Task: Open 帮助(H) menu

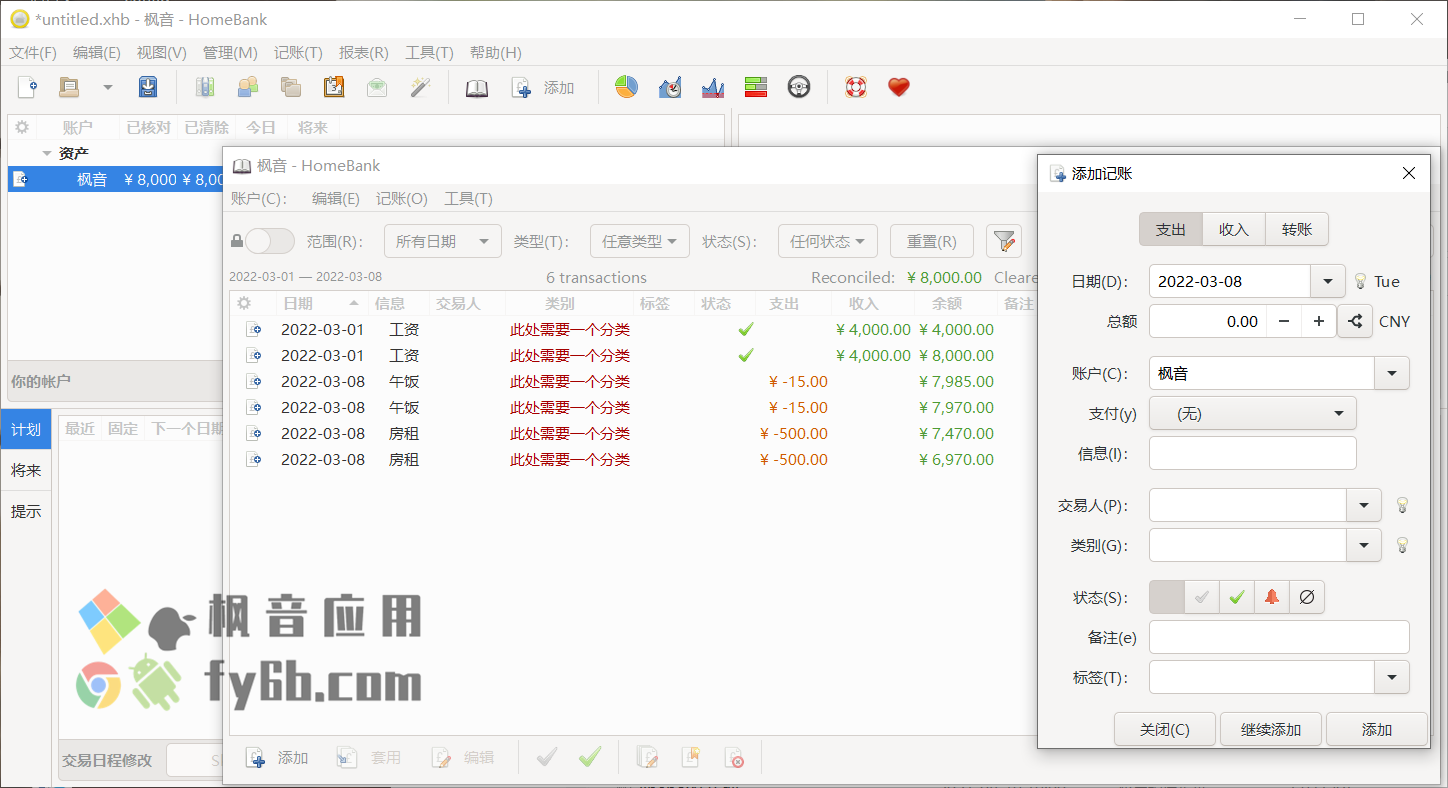Action: click(496, 53)
